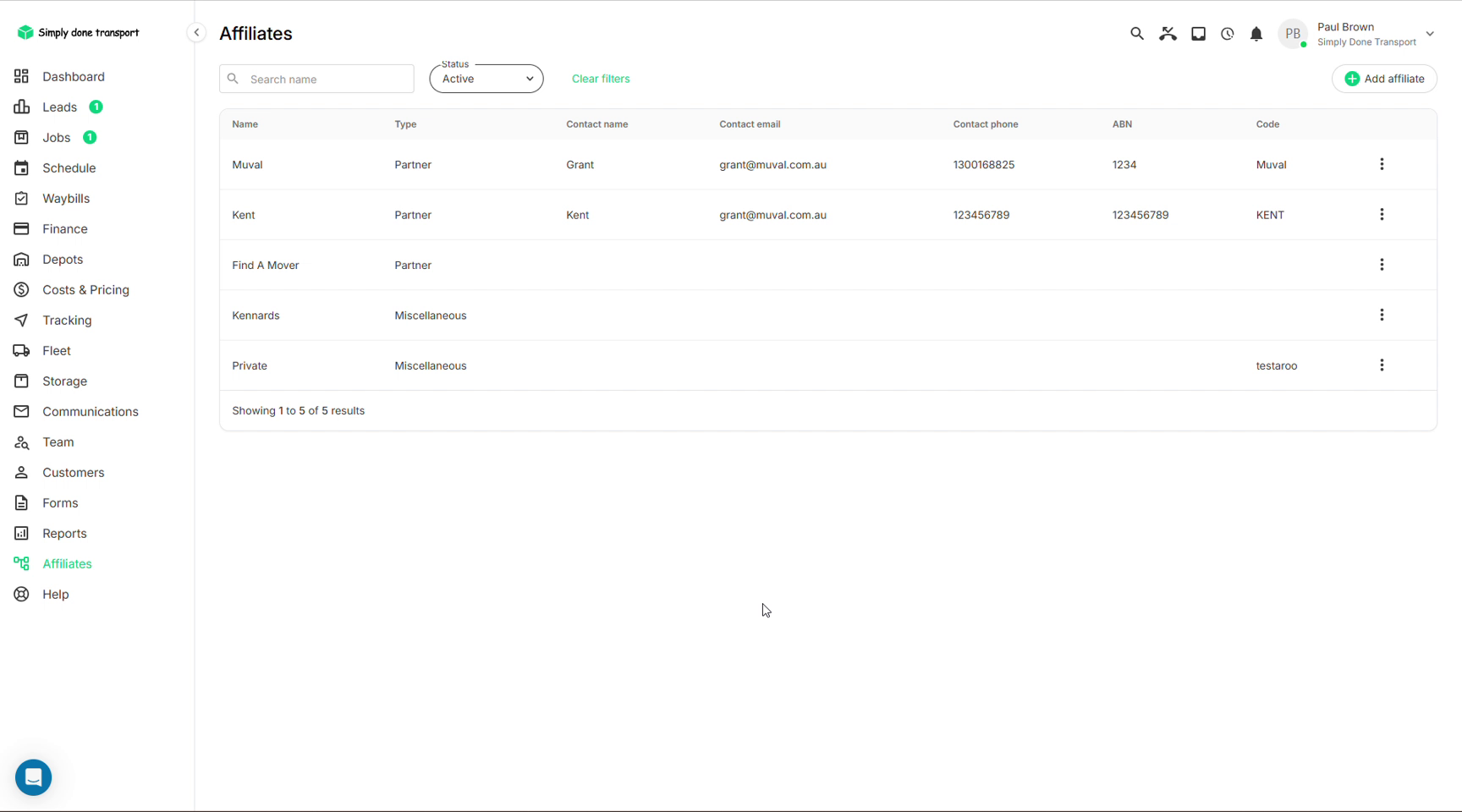
Task: Open Forms in sidebar
Action: pyautogui.click(x=60, y=502)
